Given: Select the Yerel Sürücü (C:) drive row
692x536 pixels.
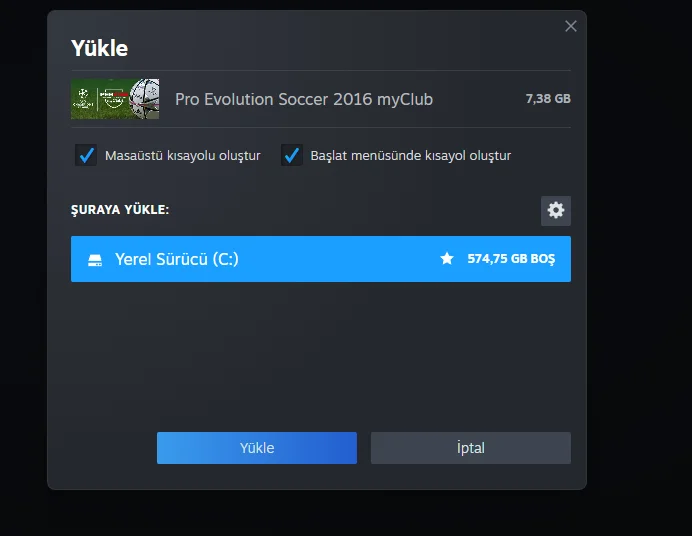Looking at the screenshot, I should [320, 259].
